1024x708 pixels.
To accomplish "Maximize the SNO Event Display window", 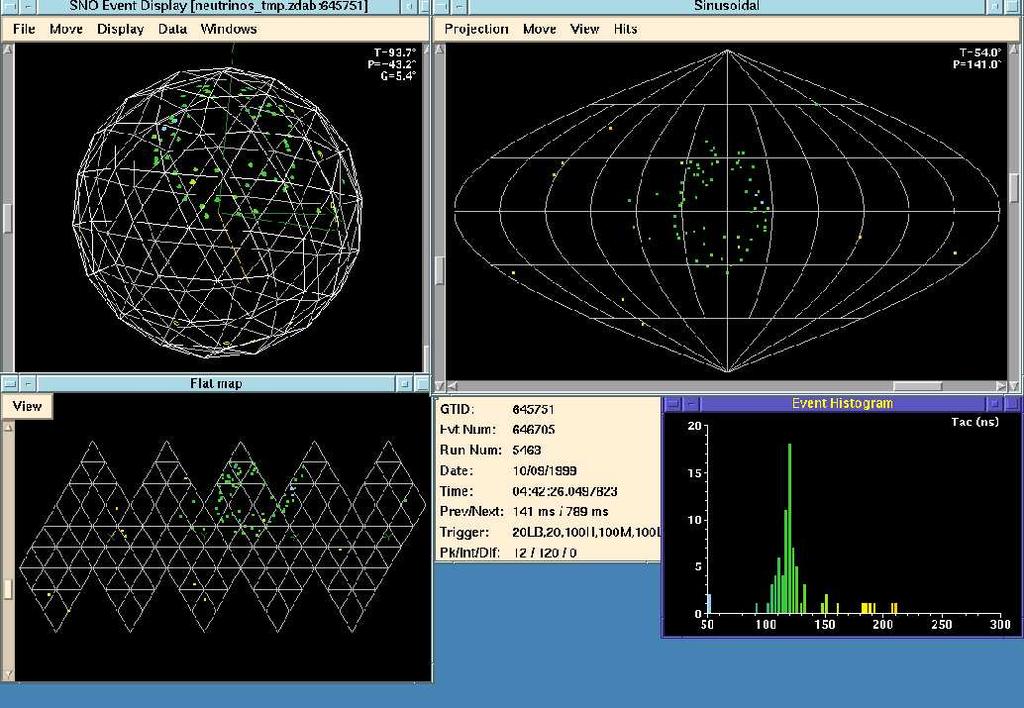I will tap(424, 7).
